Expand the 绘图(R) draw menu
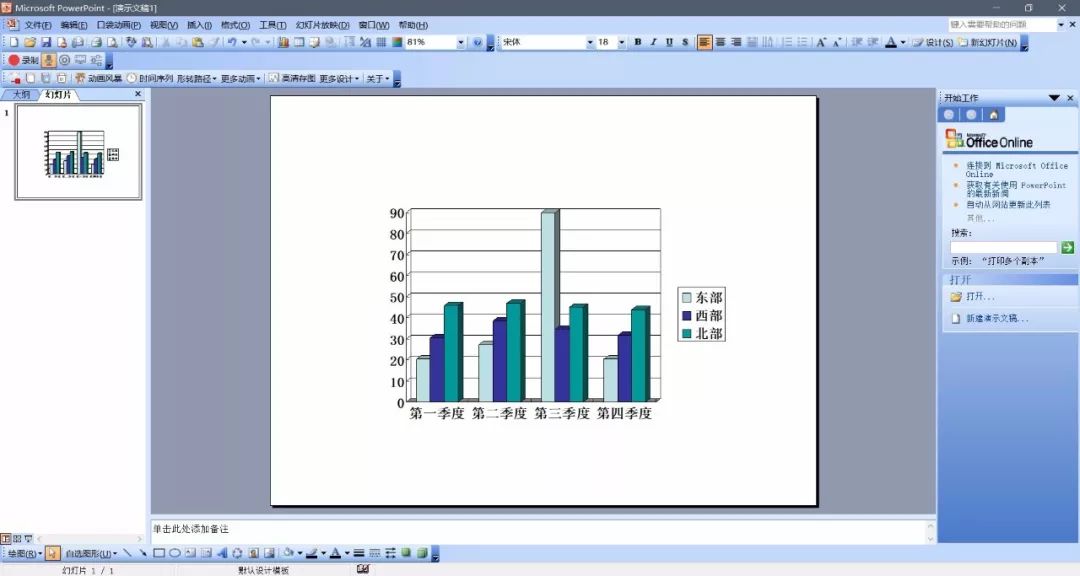 [x=25, y=553]
